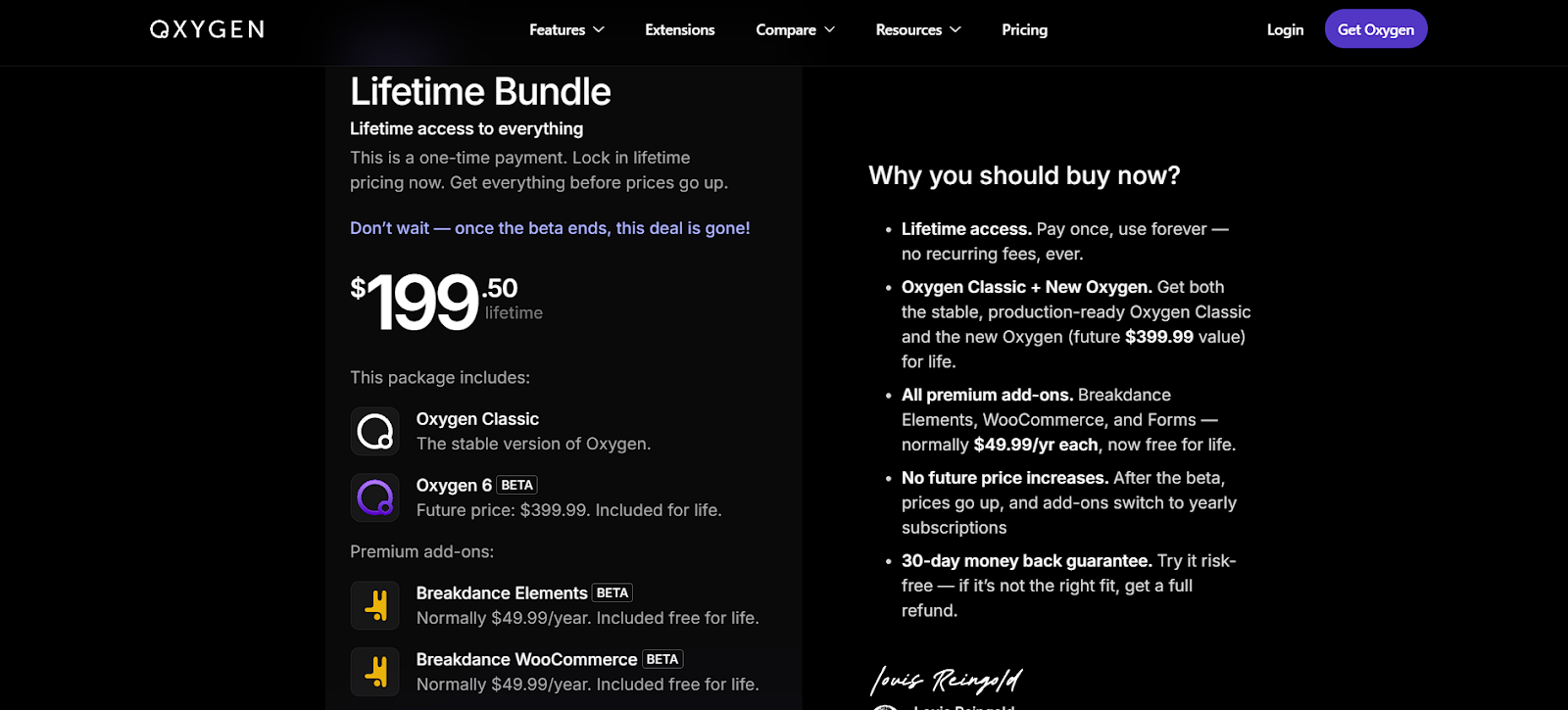Click the Login link
Screen dimensions: 1568x710
[x=1285, y=30]
